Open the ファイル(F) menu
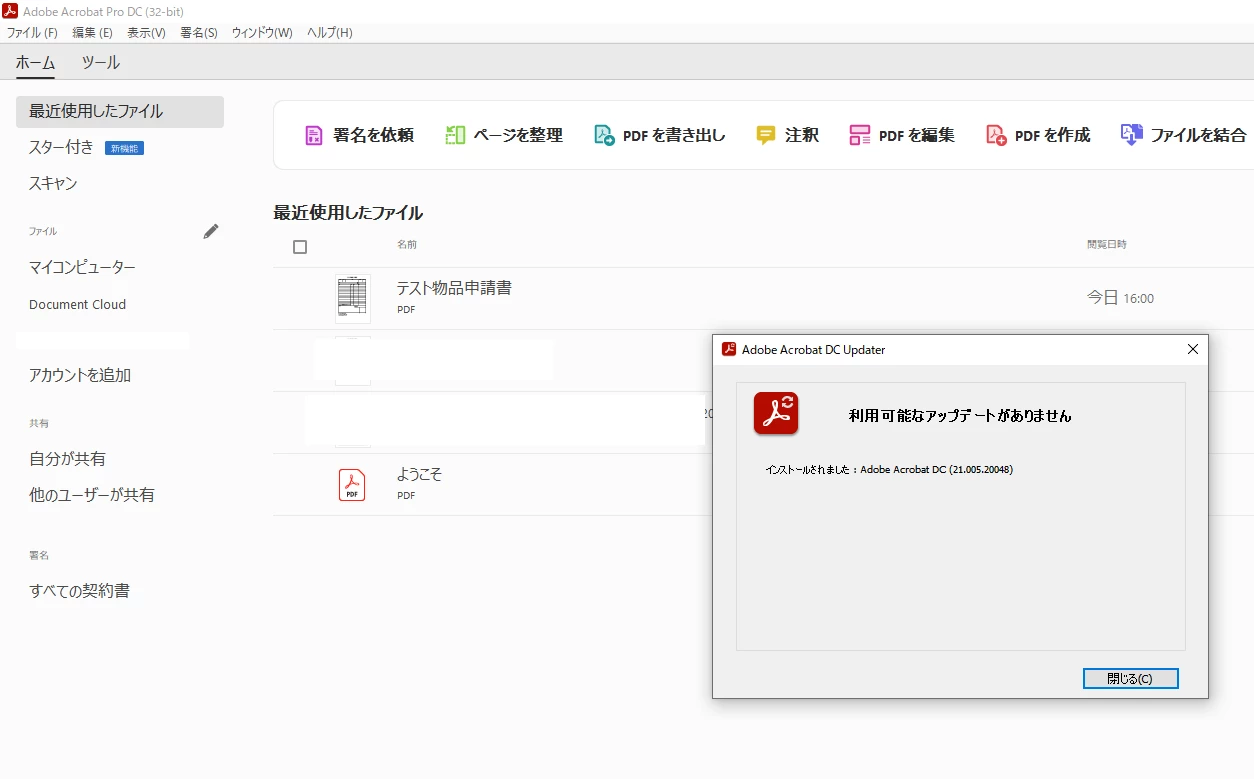Viewport: 1254px width, 779px height. [x=32, y=33]
